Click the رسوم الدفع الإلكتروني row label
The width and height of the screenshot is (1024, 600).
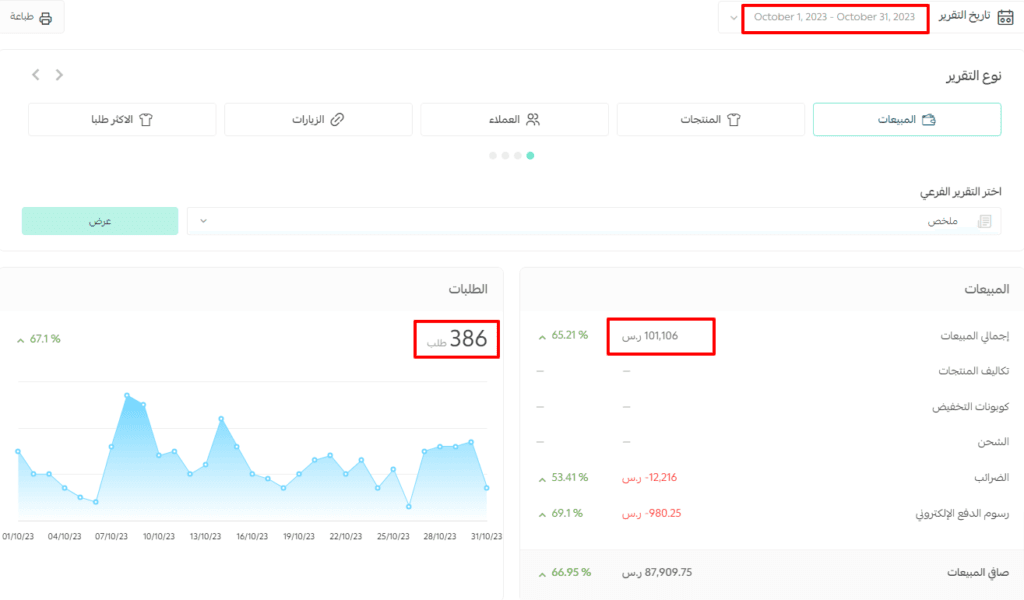tap(962, 514)
